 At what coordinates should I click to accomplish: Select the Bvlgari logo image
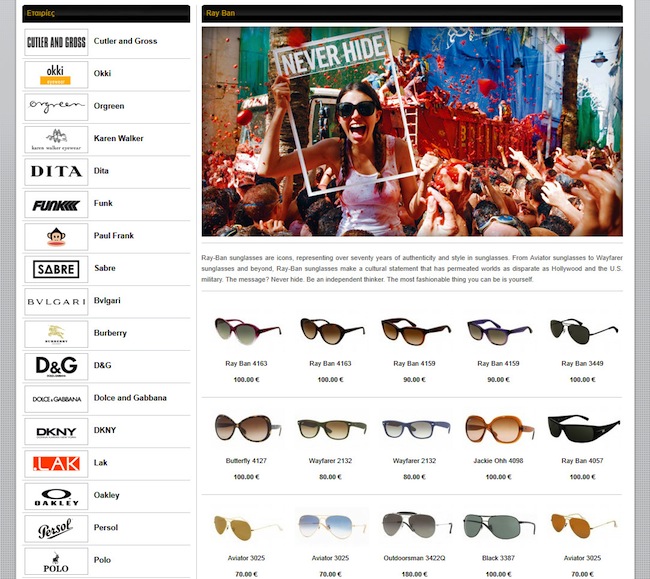point(56,302)
